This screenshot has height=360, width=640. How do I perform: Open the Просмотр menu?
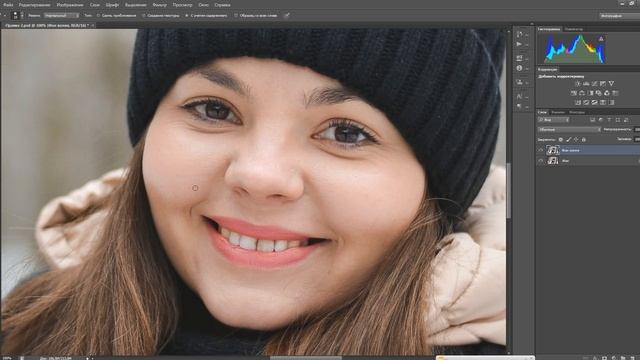pos(182,5)
